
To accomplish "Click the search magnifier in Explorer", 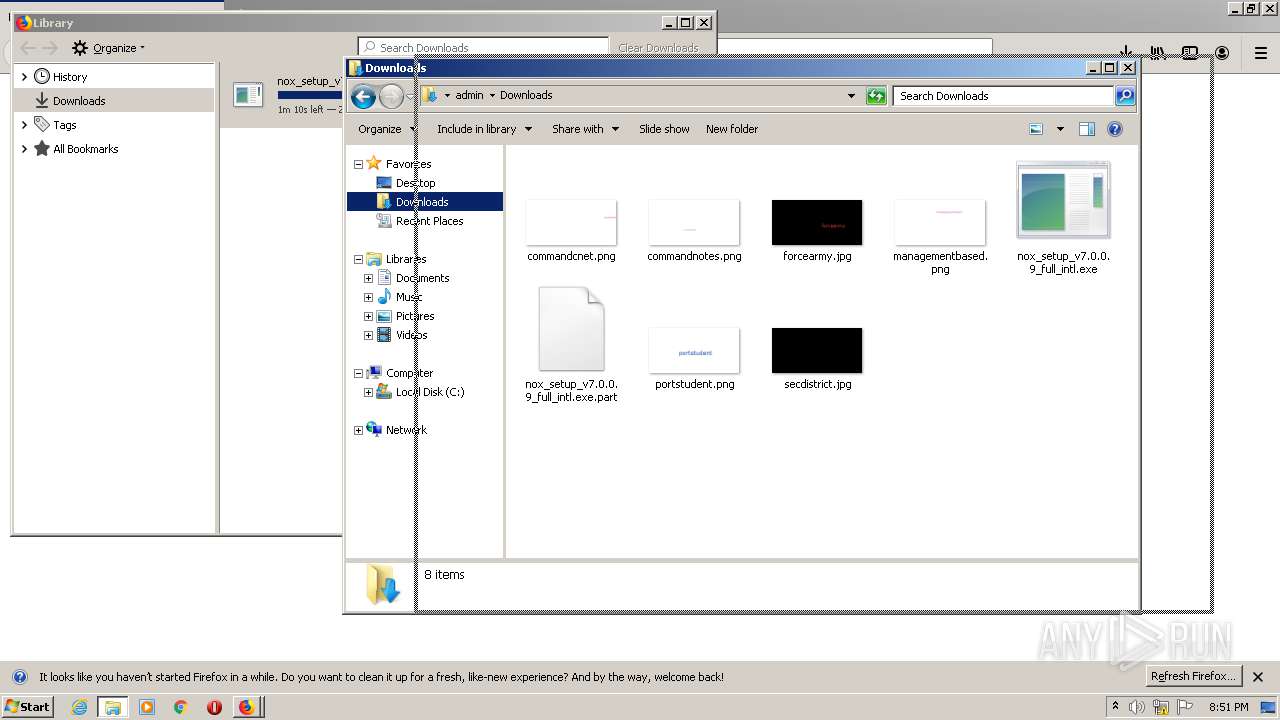I will click(x=1125, y=96).
